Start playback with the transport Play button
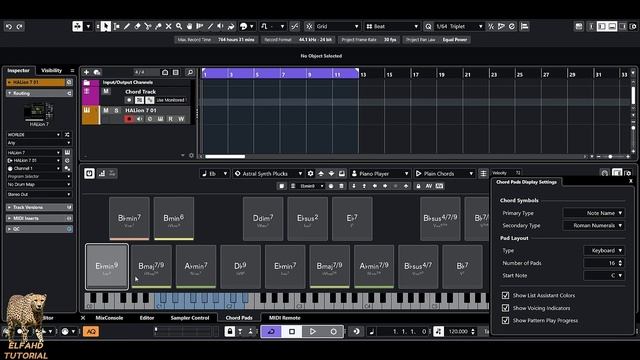The height and width of the screenshot is (360, 640). [x=313, y=331]
